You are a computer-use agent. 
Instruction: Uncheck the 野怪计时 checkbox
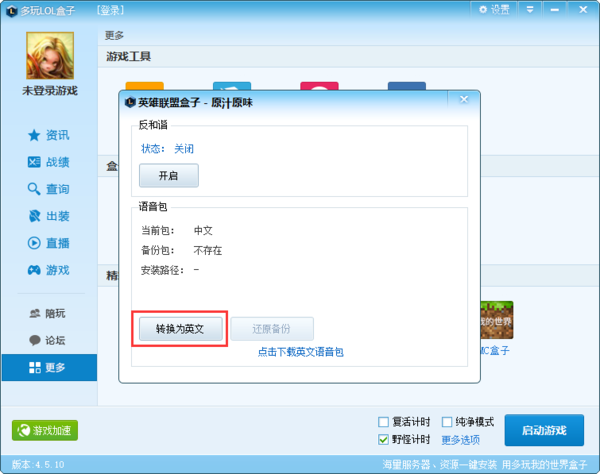tap(383, 440)
